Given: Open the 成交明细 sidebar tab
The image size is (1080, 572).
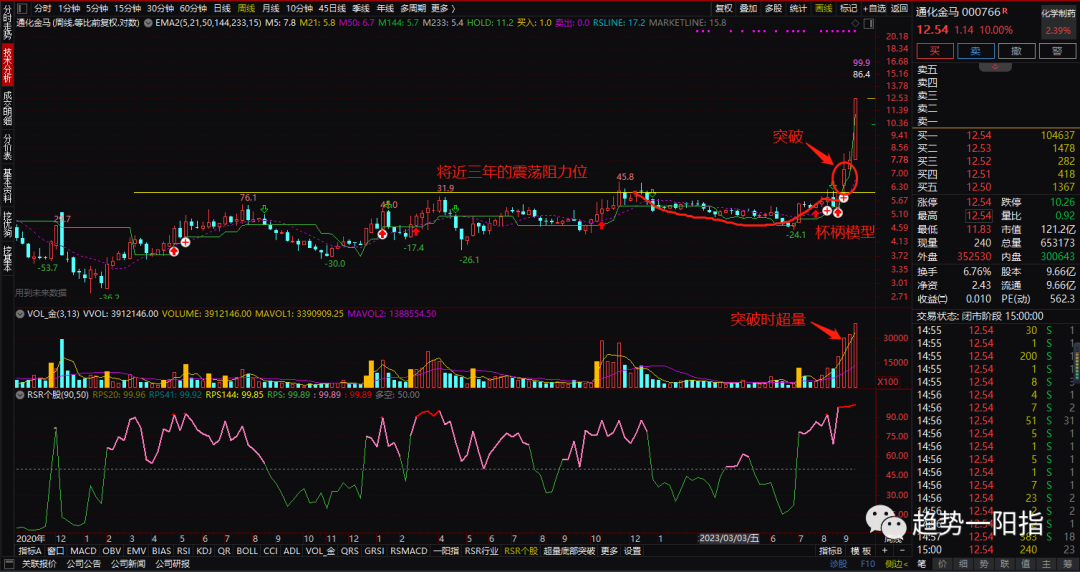Looking at the screenshot, I should 8,108.
